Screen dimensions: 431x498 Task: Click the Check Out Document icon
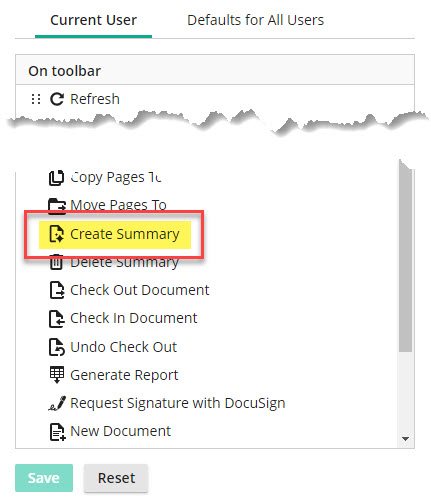[x=57, y=290]
